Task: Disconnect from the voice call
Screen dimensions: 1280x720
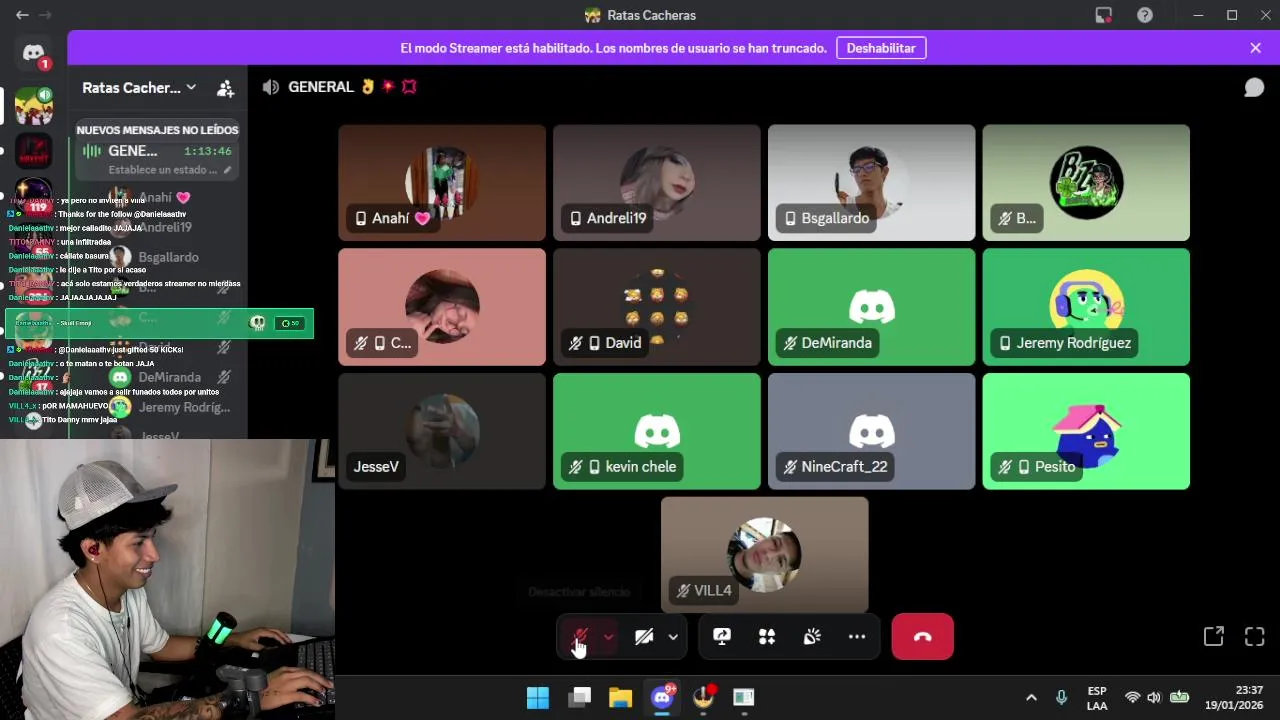Action: click(x=923, y=637)
